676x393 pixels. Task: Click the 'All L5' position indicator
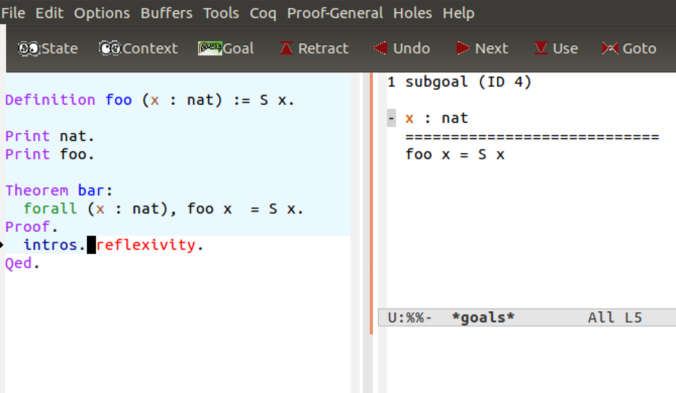click(x=615, y=318)
